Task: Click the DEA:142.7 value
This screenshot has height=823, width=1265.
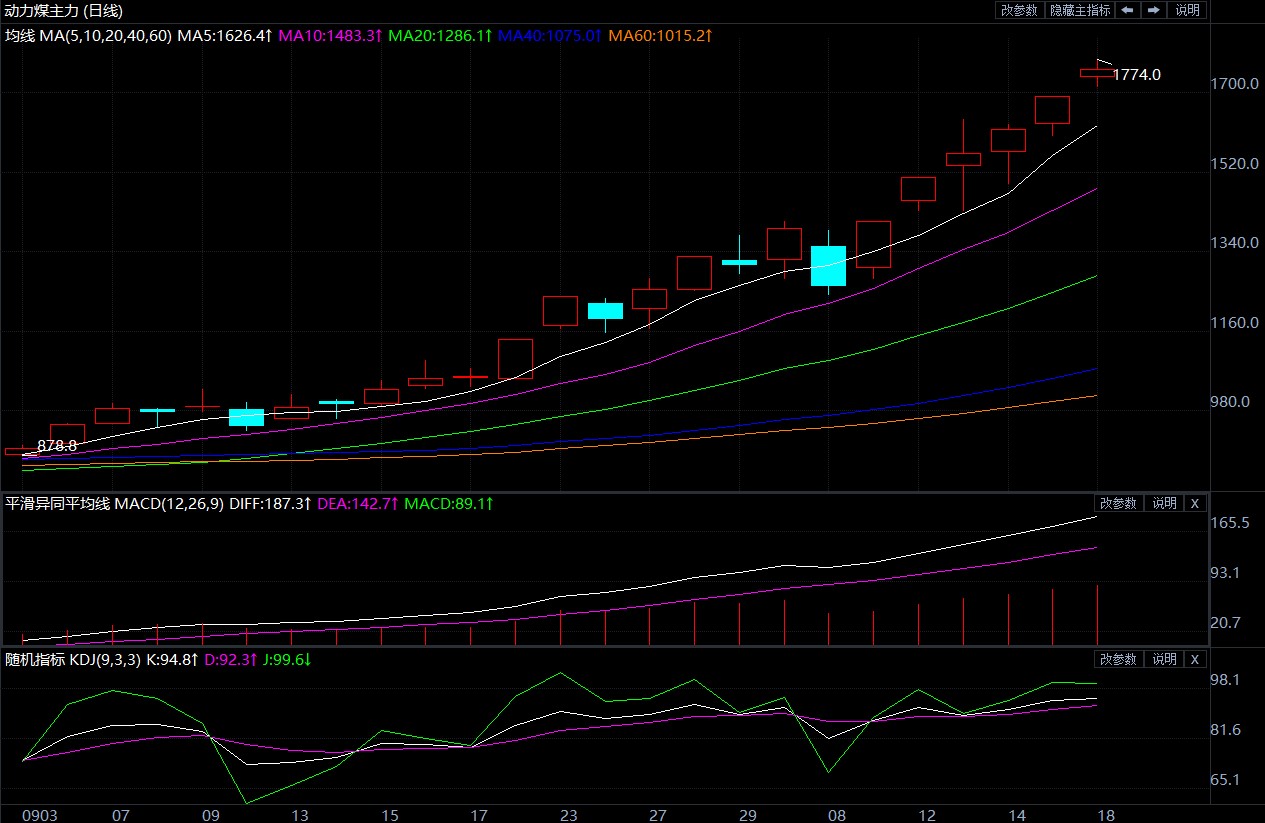Action: [x=358, y=504]
